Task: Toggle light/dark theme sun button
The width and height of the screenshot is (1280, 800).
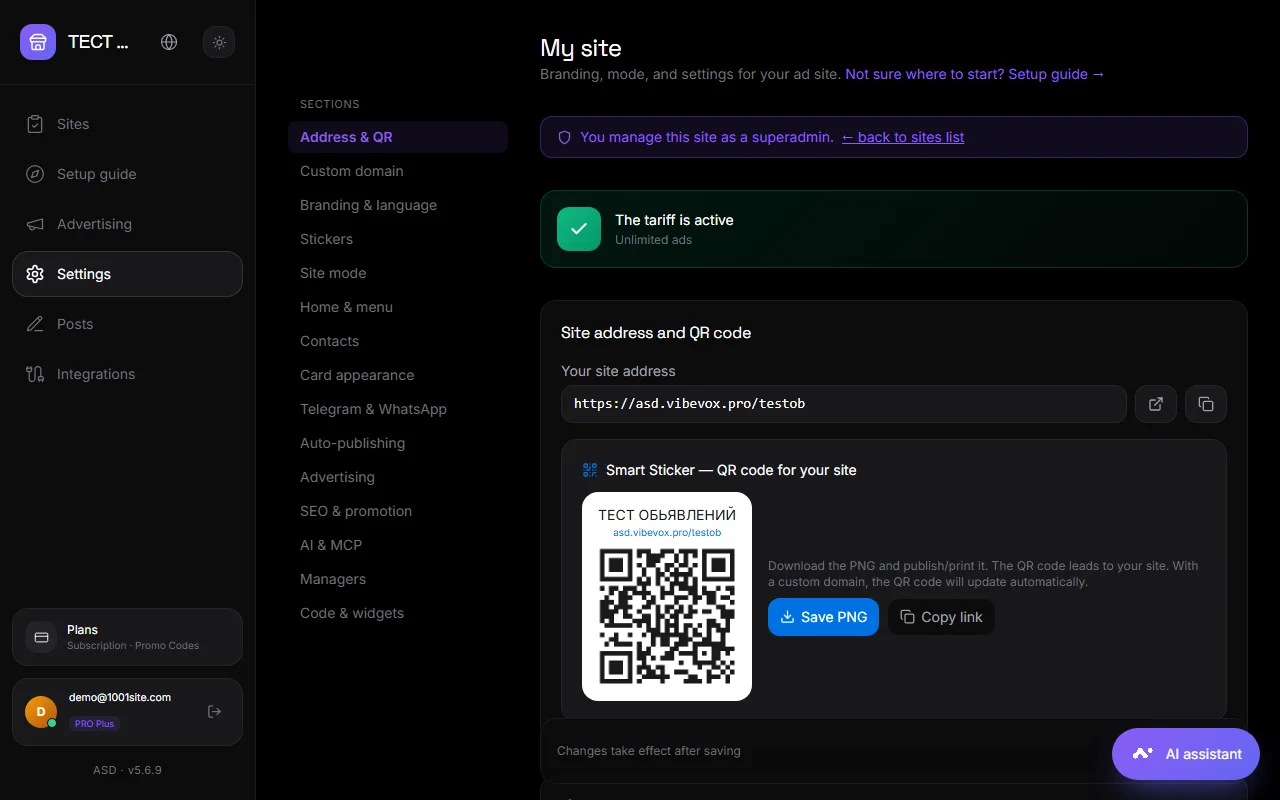Action: click(x=219, y=42)
